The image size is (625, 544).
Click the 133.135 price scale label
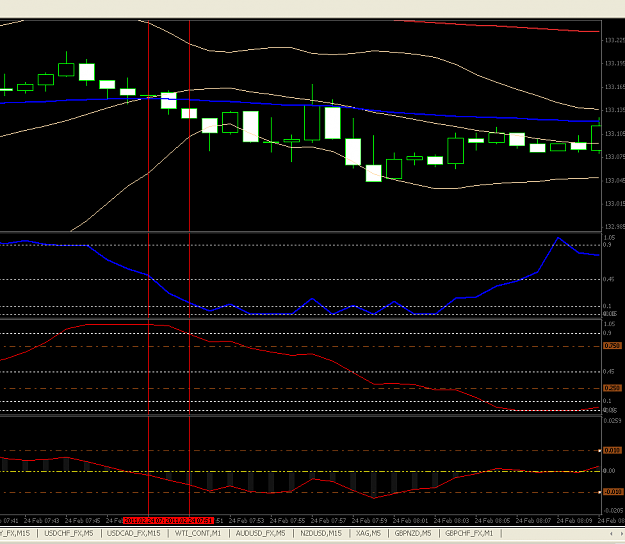[615, 110]
